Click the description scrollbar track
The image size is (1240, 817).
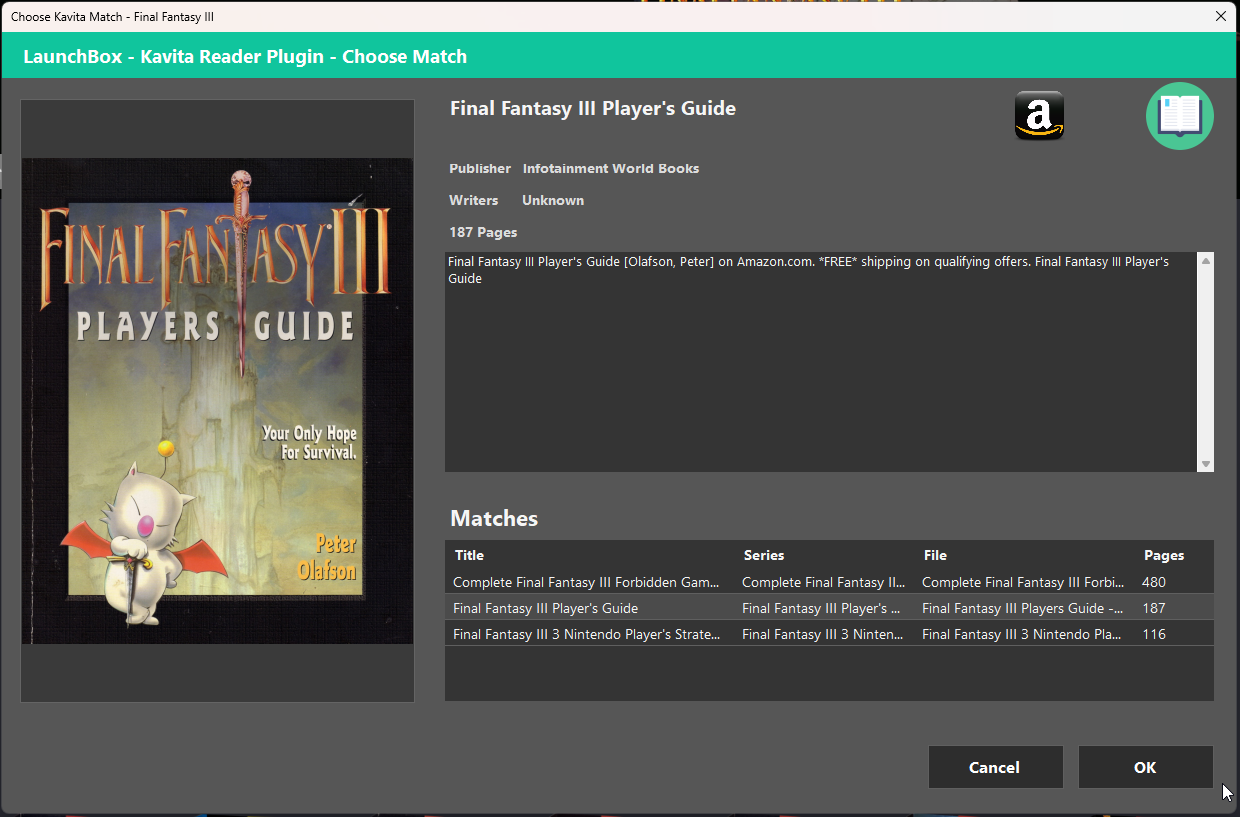point(1205,360)
